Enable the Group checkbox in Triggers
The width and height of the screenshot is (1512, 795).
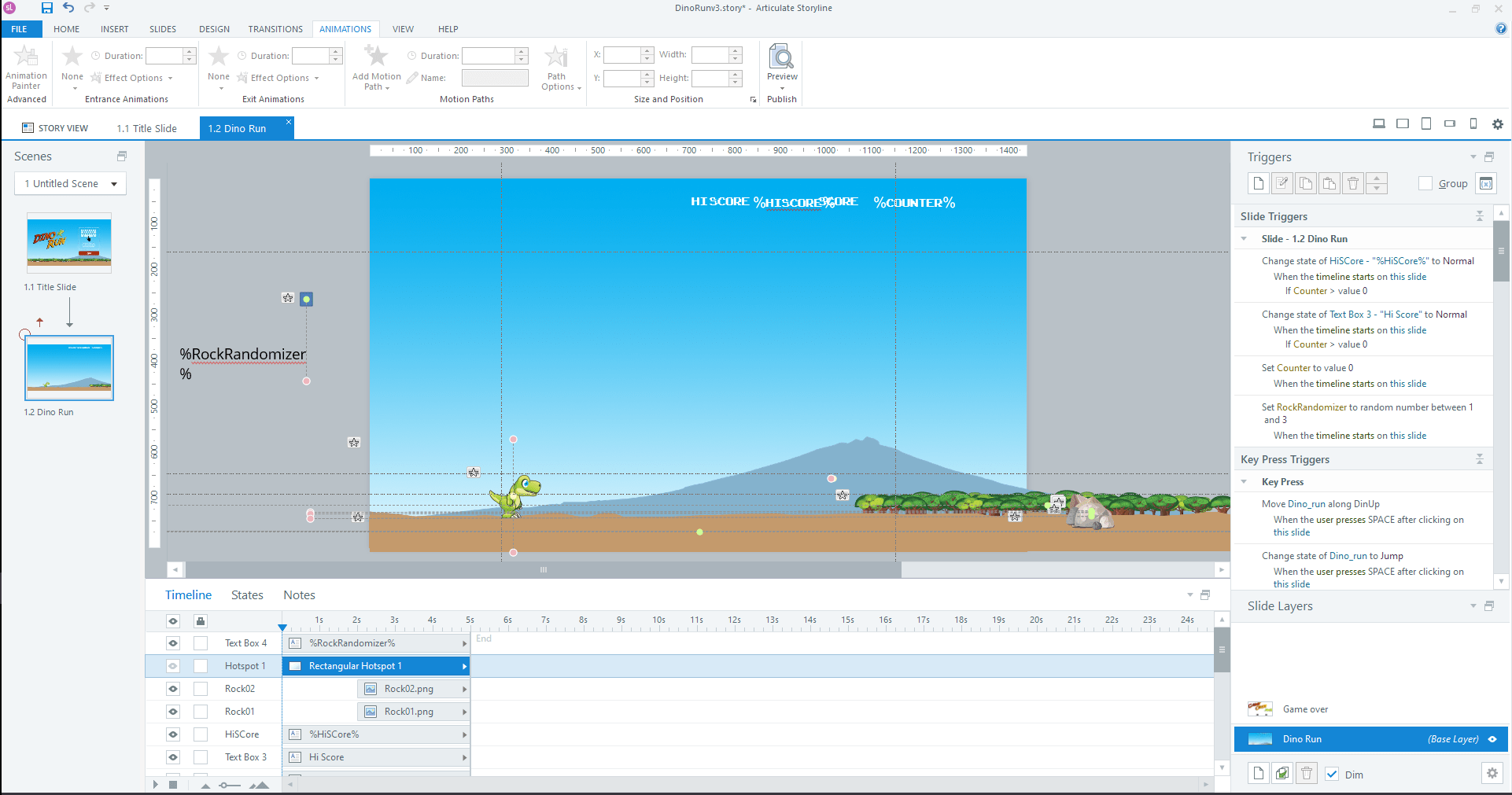(1425, 183)
